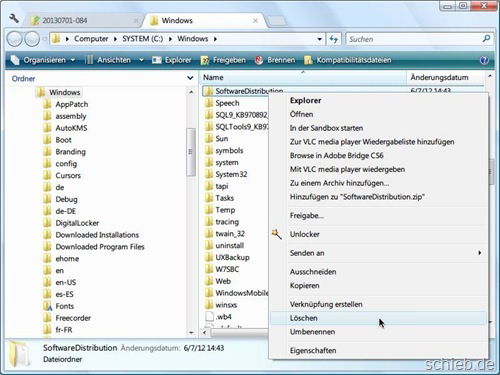Select the Fonts folder icon in the tree

point(48,306)
